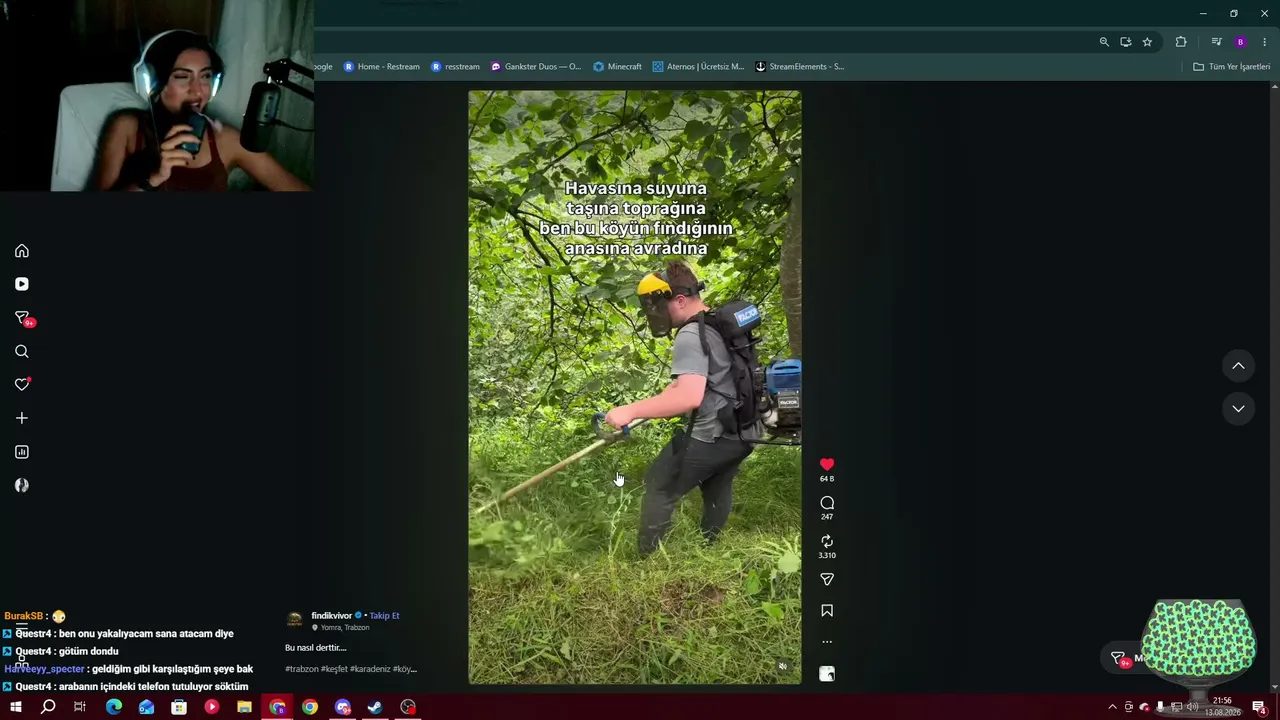Open the Dashboard chart icon in sidebar
The image size is (1280, 720).
coord(22,452)
